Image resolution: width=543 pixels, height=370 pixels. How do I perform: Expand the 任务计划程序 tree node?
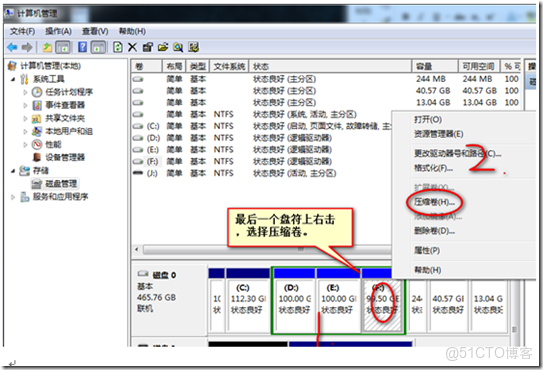point(25,92)
